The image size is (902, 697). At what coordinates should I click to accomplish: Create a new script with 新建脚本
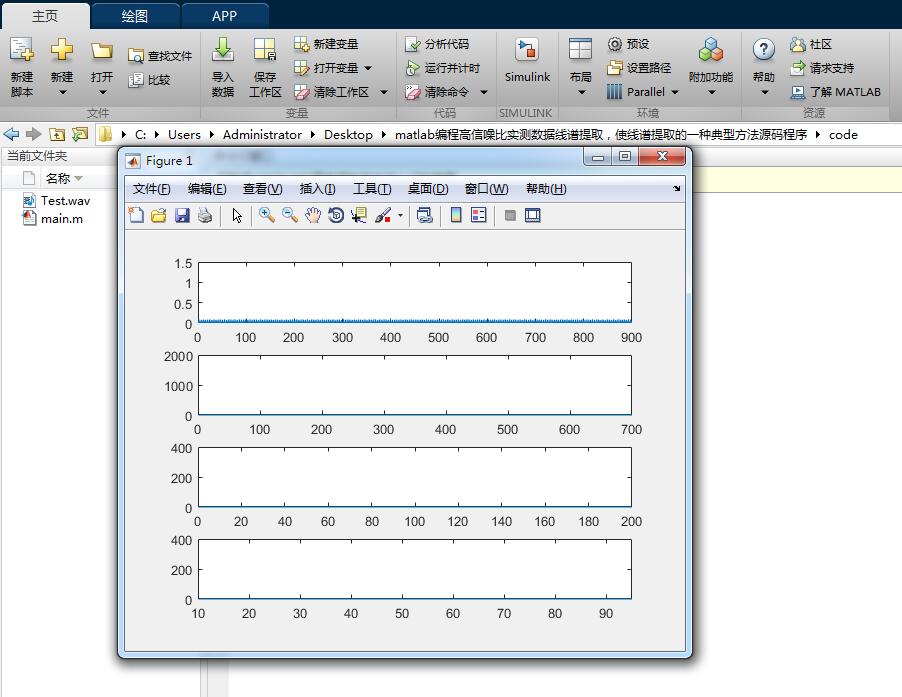click(22, 67)
